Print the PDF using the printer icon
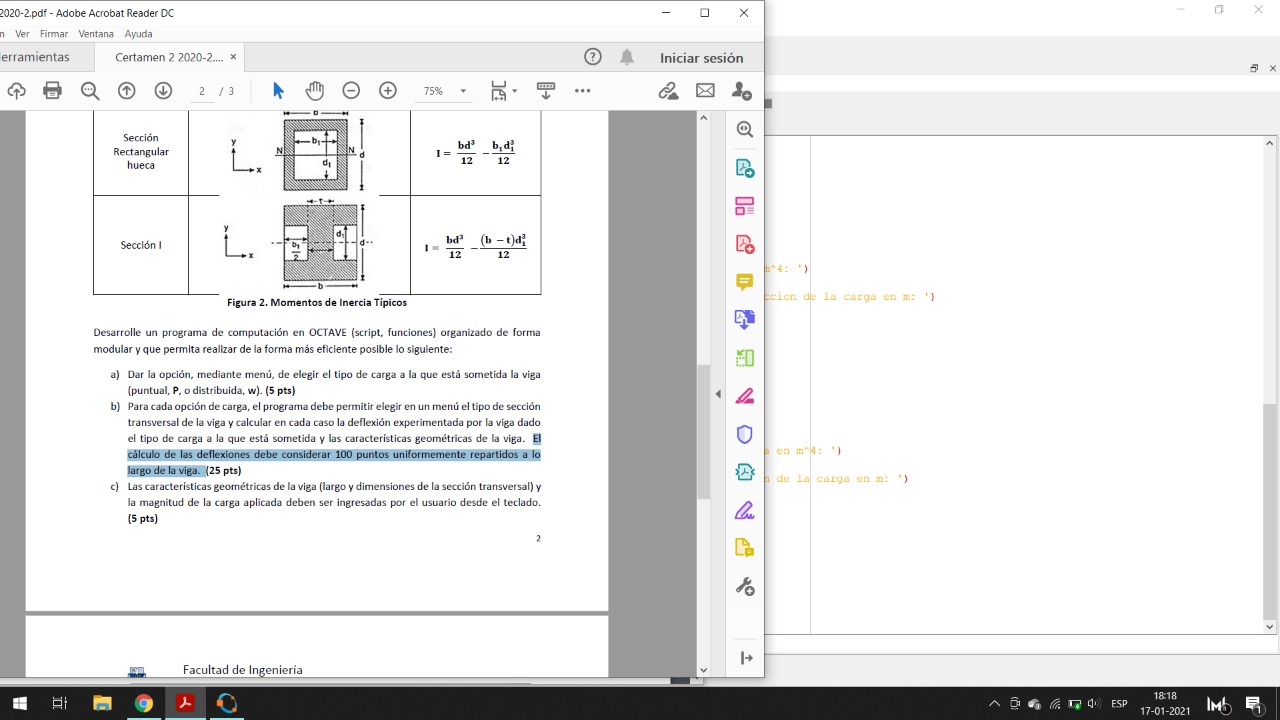The height and width of the screenshot is (720, 1280). [53, 91]
